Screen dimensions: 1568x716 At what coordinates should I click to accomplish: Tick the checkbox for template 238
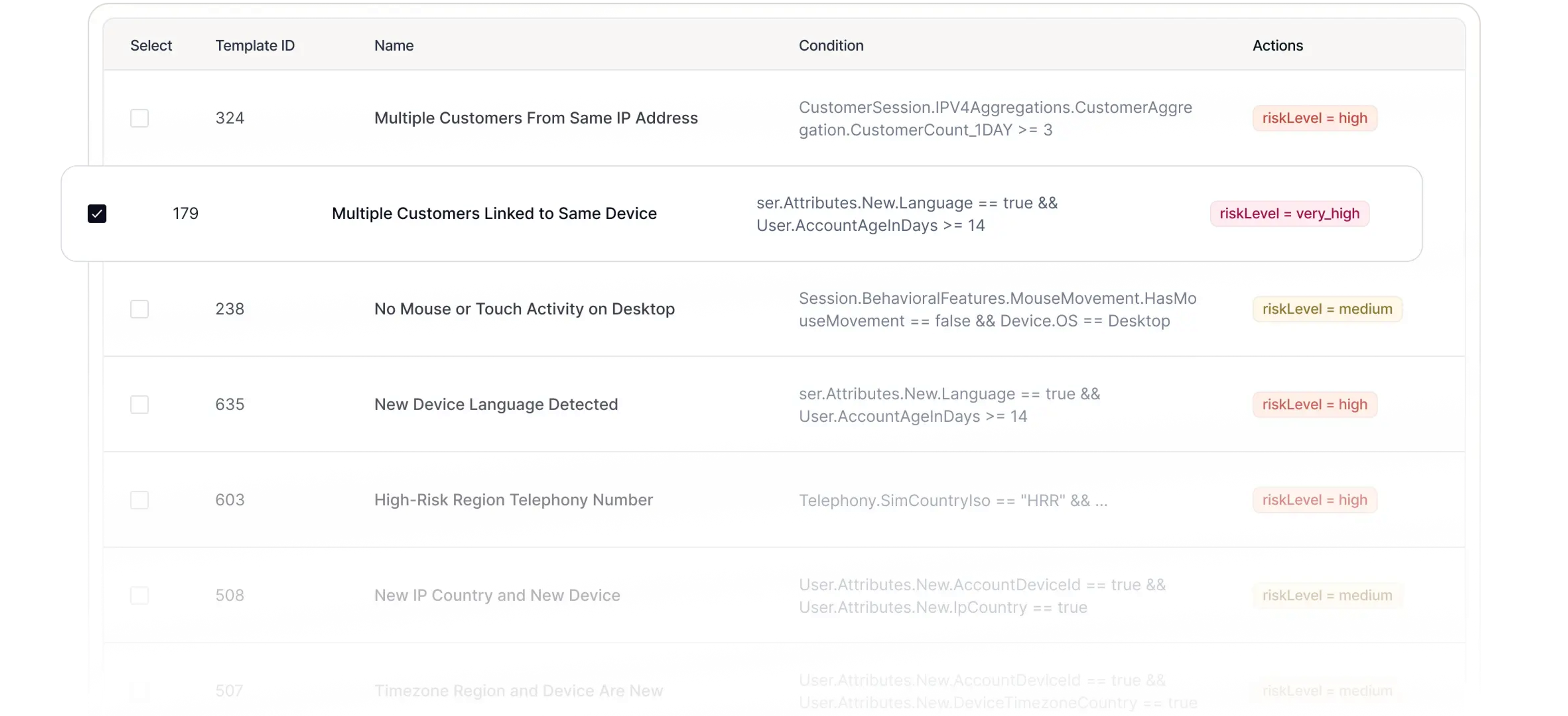[139, 309]
